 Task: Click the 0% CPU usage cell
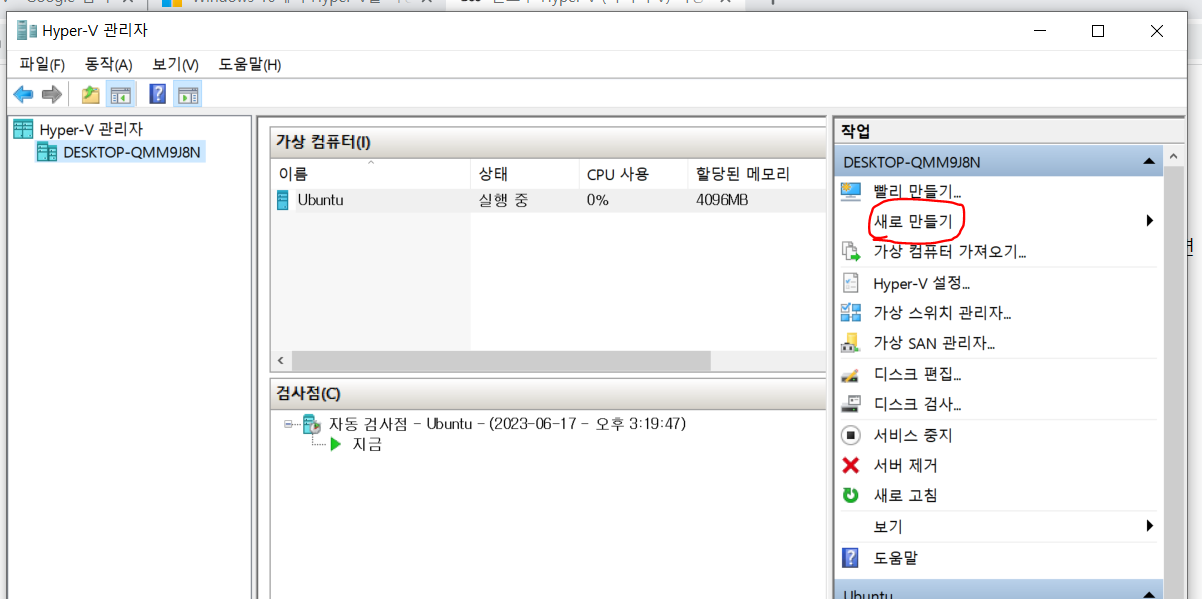click(598, 200)
